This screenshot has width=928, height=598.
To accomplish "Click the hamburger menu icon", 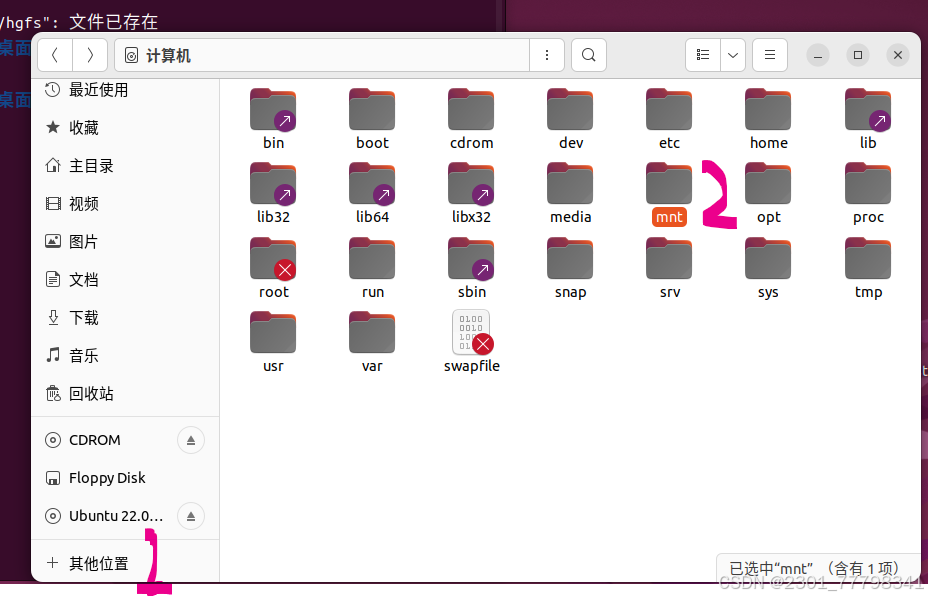I will (x=769, y=55).
